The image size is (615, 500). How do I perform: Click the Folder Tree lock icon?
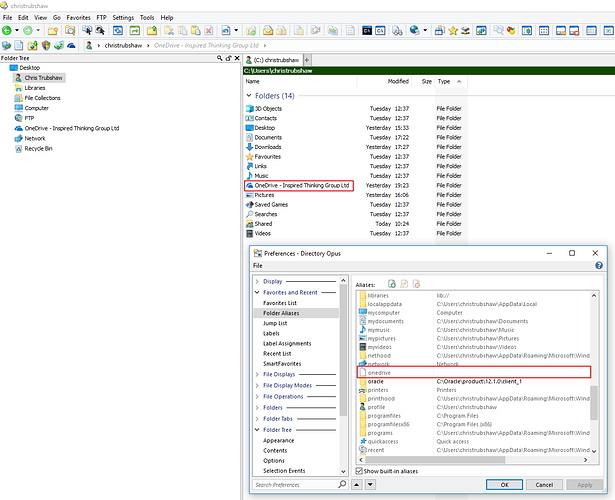(x=228, y=58)
